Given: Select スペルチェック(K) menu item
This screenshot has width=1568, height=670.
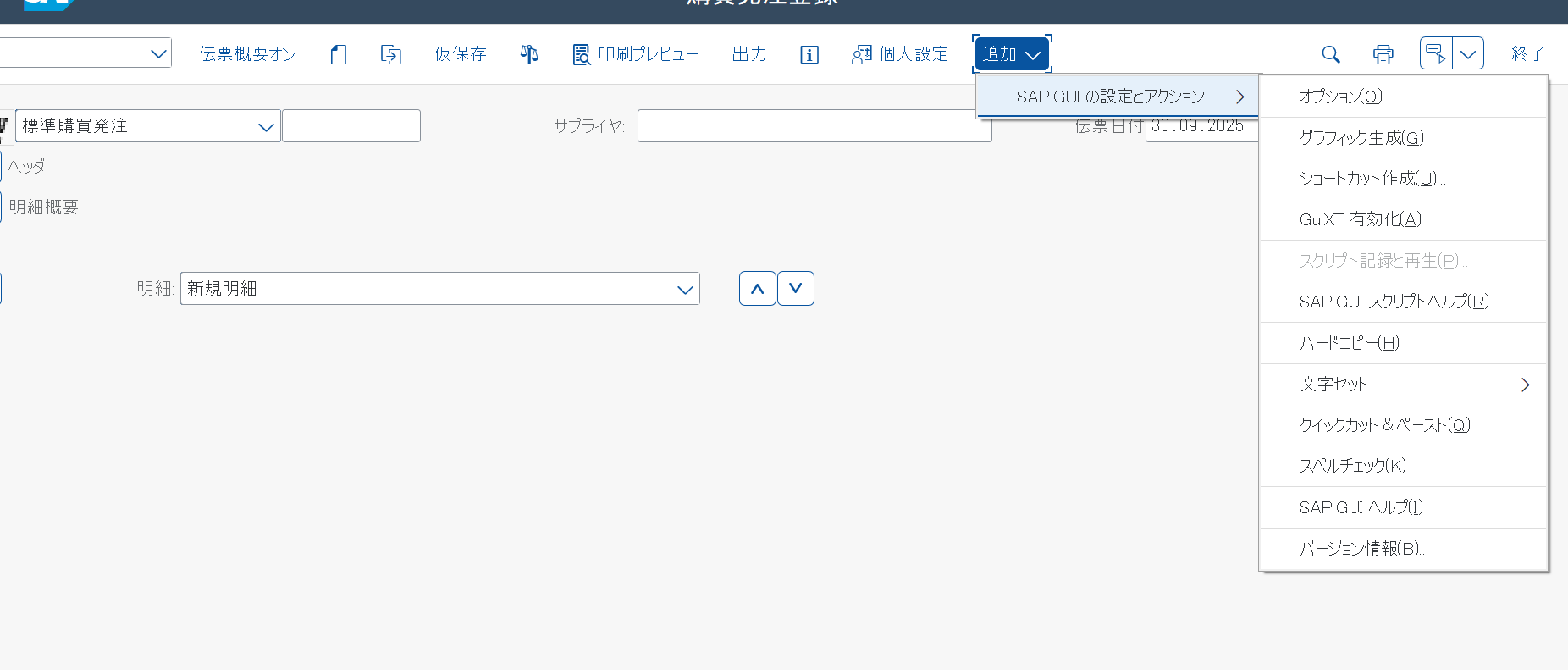Looking at the screenshot, I should pos(1403,466).
